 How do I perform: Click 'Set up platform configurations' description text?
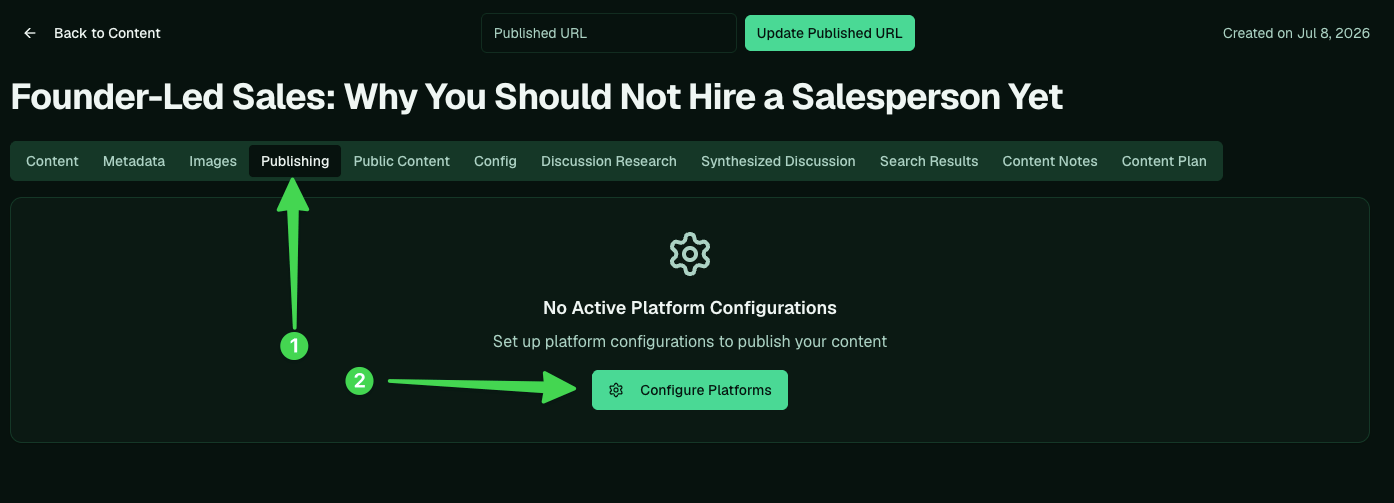(x=690, y=341)
